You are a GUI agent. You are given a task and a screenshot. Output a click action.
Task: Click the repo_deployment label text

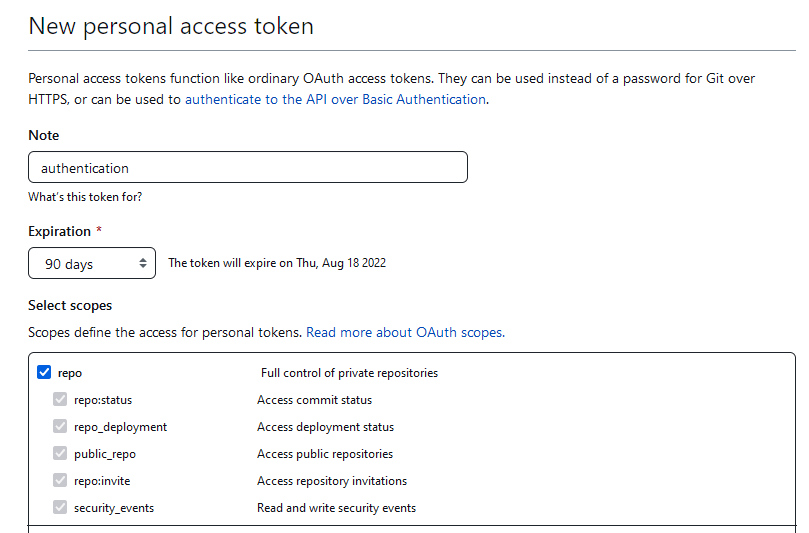120,427
